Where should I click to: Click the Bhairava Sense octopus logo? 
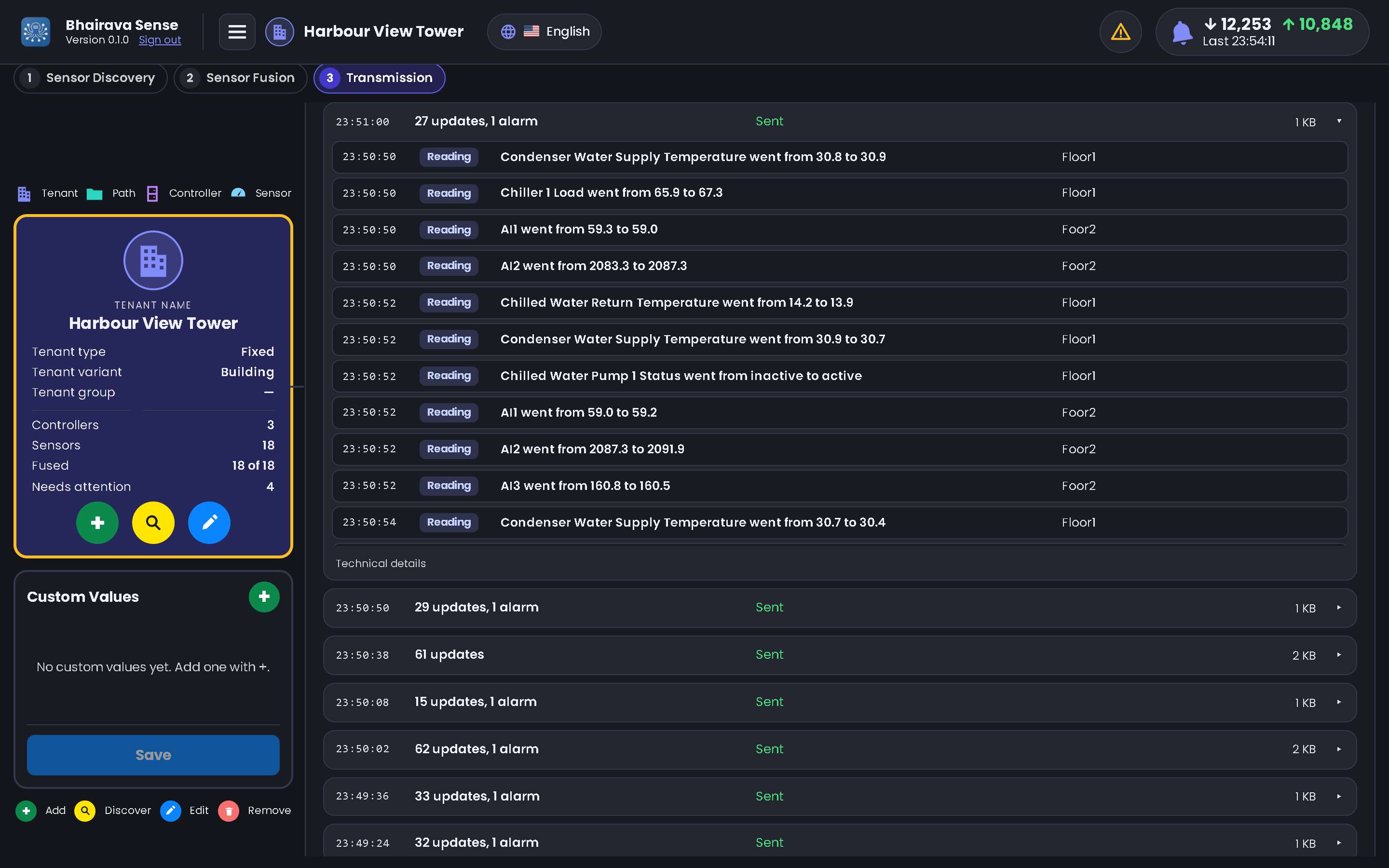[x=36, y=31]
